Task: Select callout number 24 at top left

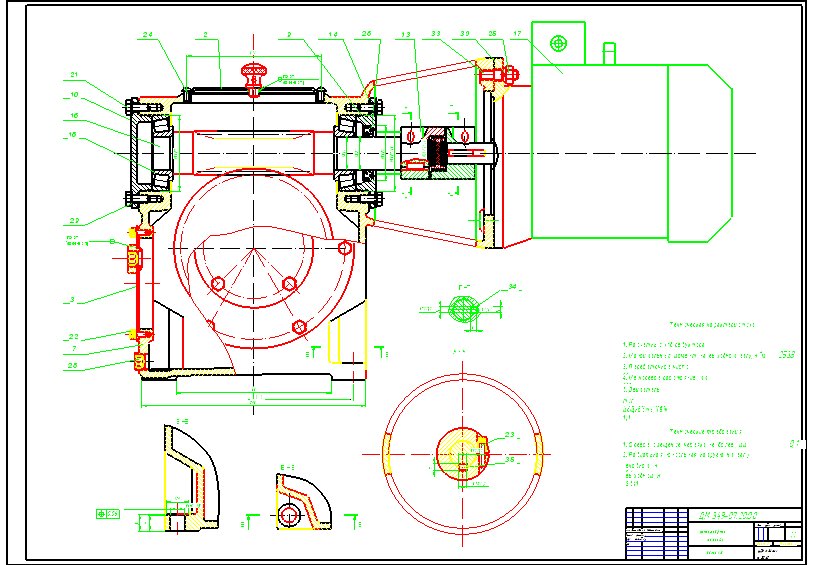Action: click(x=147, y=35)
